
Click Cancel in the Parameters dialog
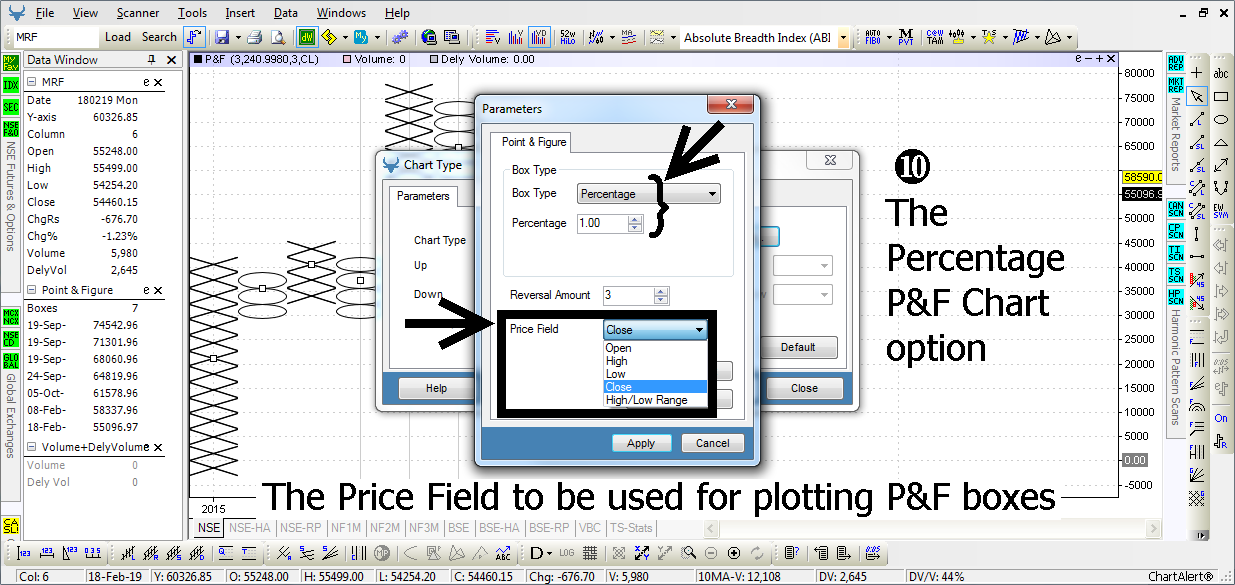[x=713, y=443]
